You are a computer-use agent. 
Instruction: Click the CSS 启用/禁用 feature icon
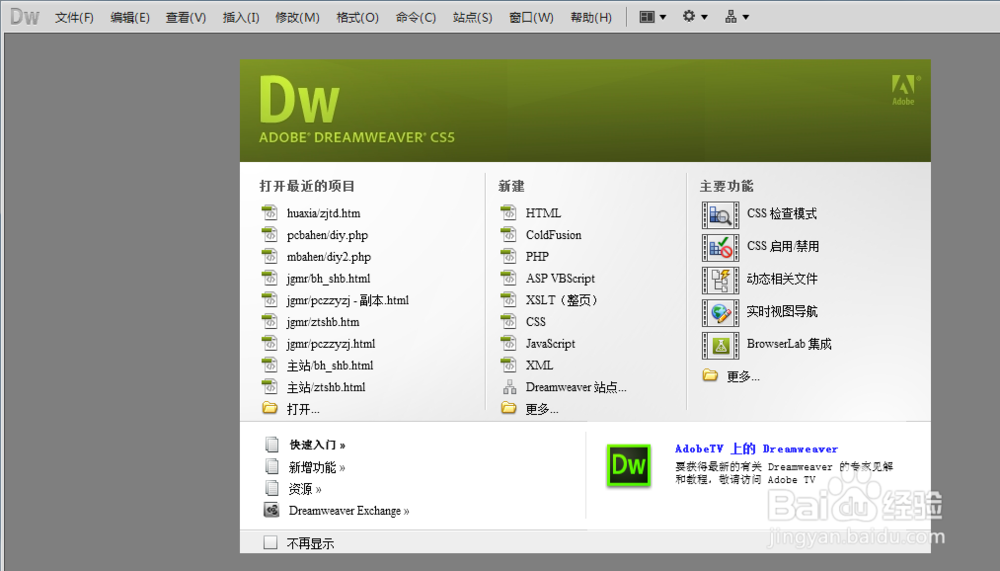coord(720,248)
